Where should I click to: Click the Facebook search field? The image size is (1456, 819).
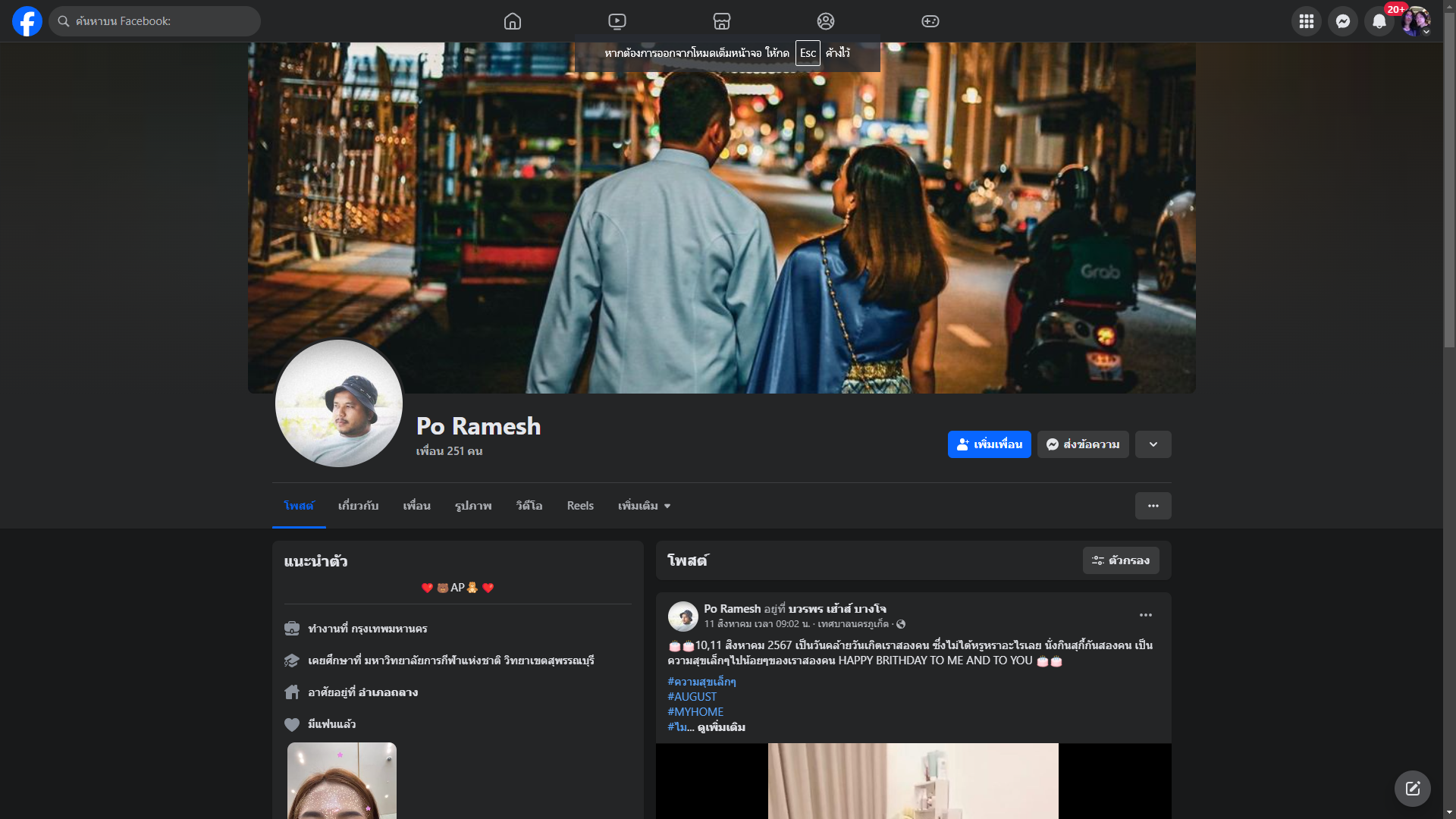click(155, 21)
